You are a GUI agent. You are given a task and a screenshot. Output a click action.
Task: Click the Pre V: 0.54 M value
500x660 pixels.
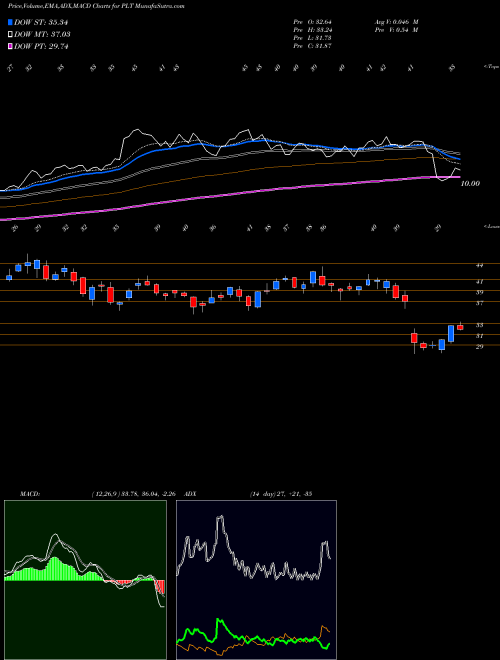tap(397, 30)
